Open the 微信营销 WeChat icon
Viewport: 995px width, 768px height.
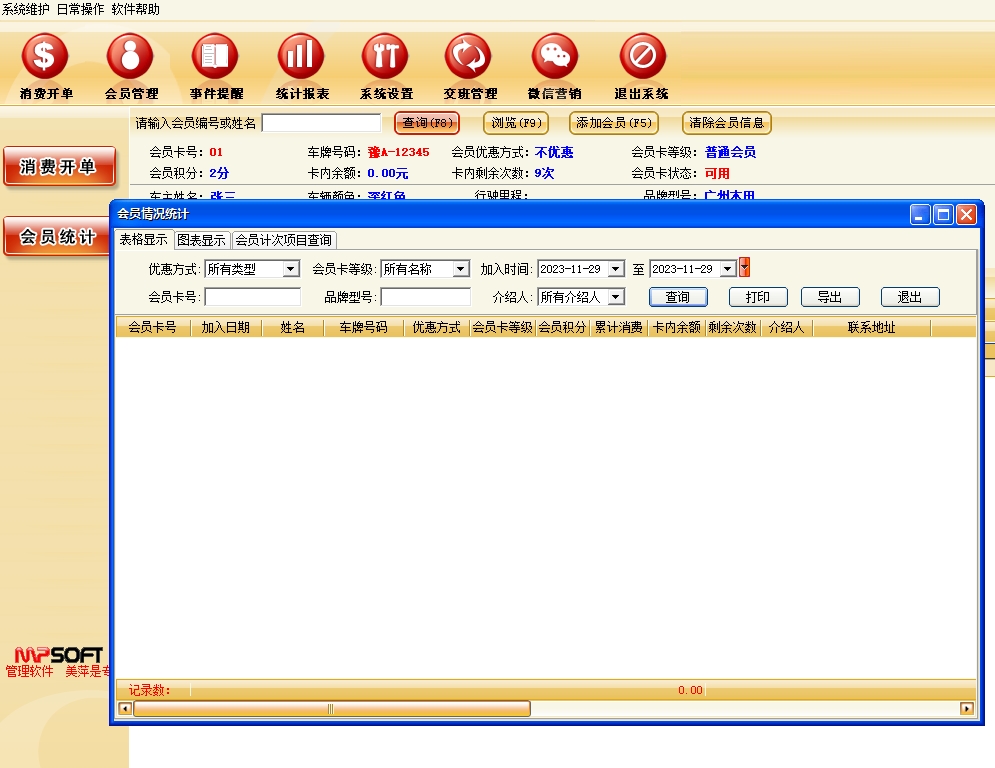pyautogui.click(x=554, y=57)
